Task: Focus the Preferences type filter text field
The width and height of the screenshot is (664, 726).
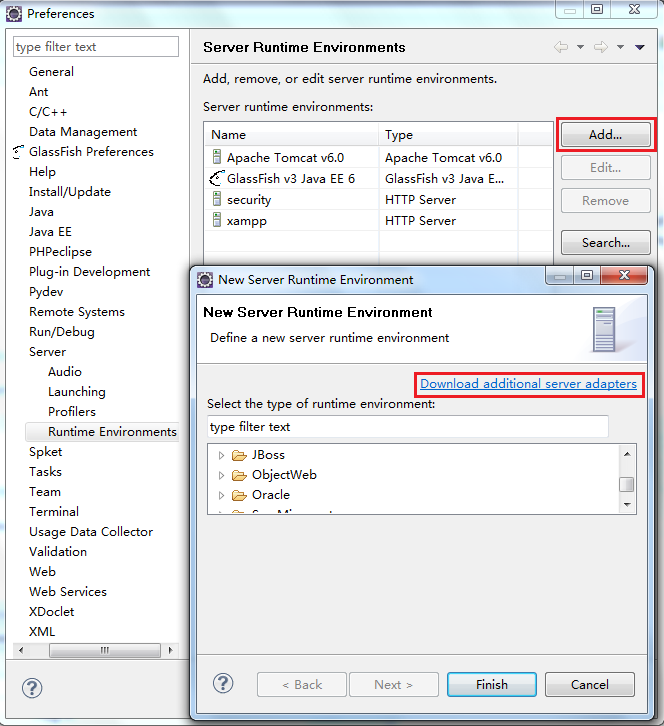Action: pyautogui.click(x=96, y=47)
